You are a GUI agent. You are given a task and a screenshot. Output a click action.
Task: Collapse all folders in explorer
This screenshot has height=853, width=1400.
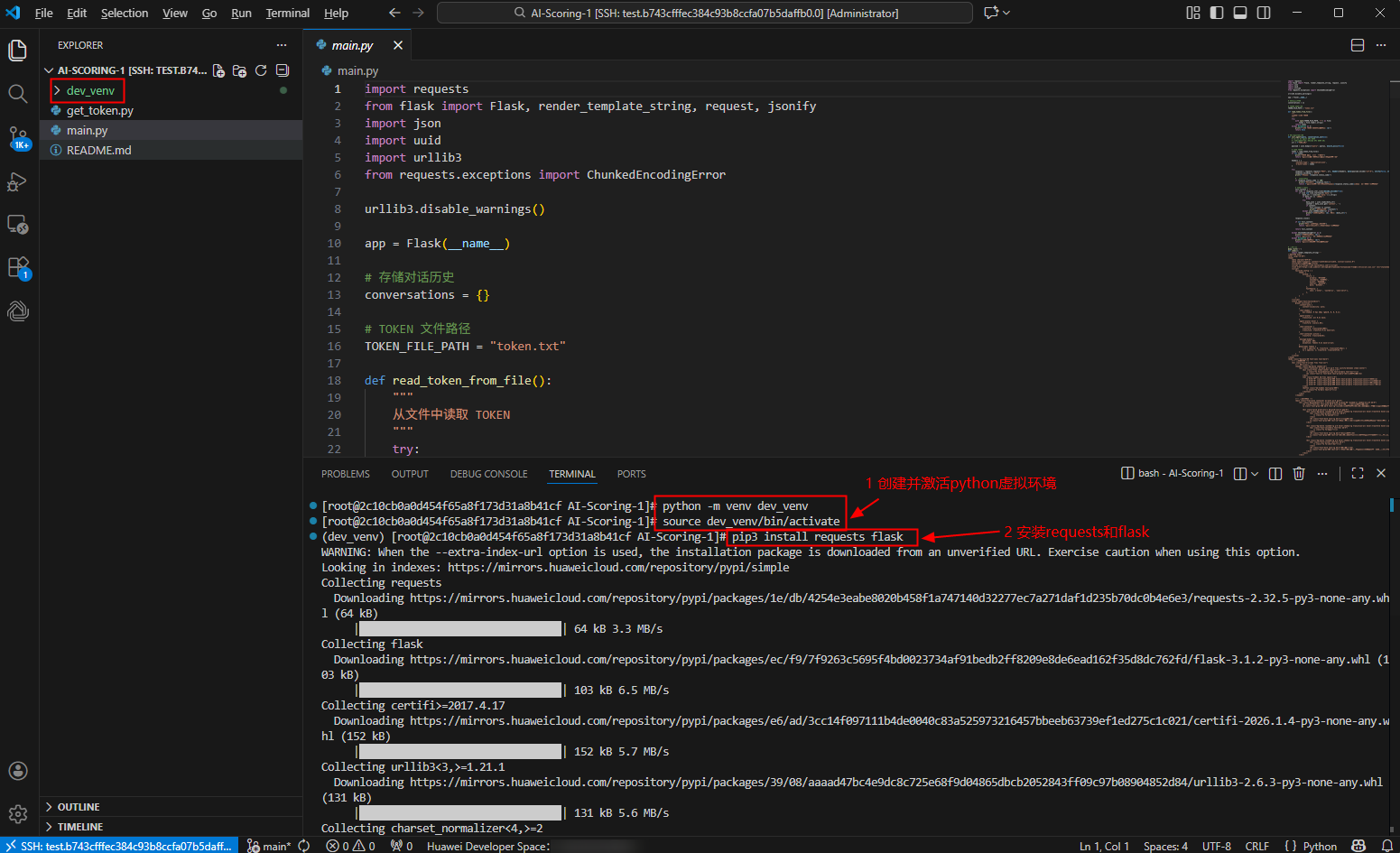coord(282,70)
